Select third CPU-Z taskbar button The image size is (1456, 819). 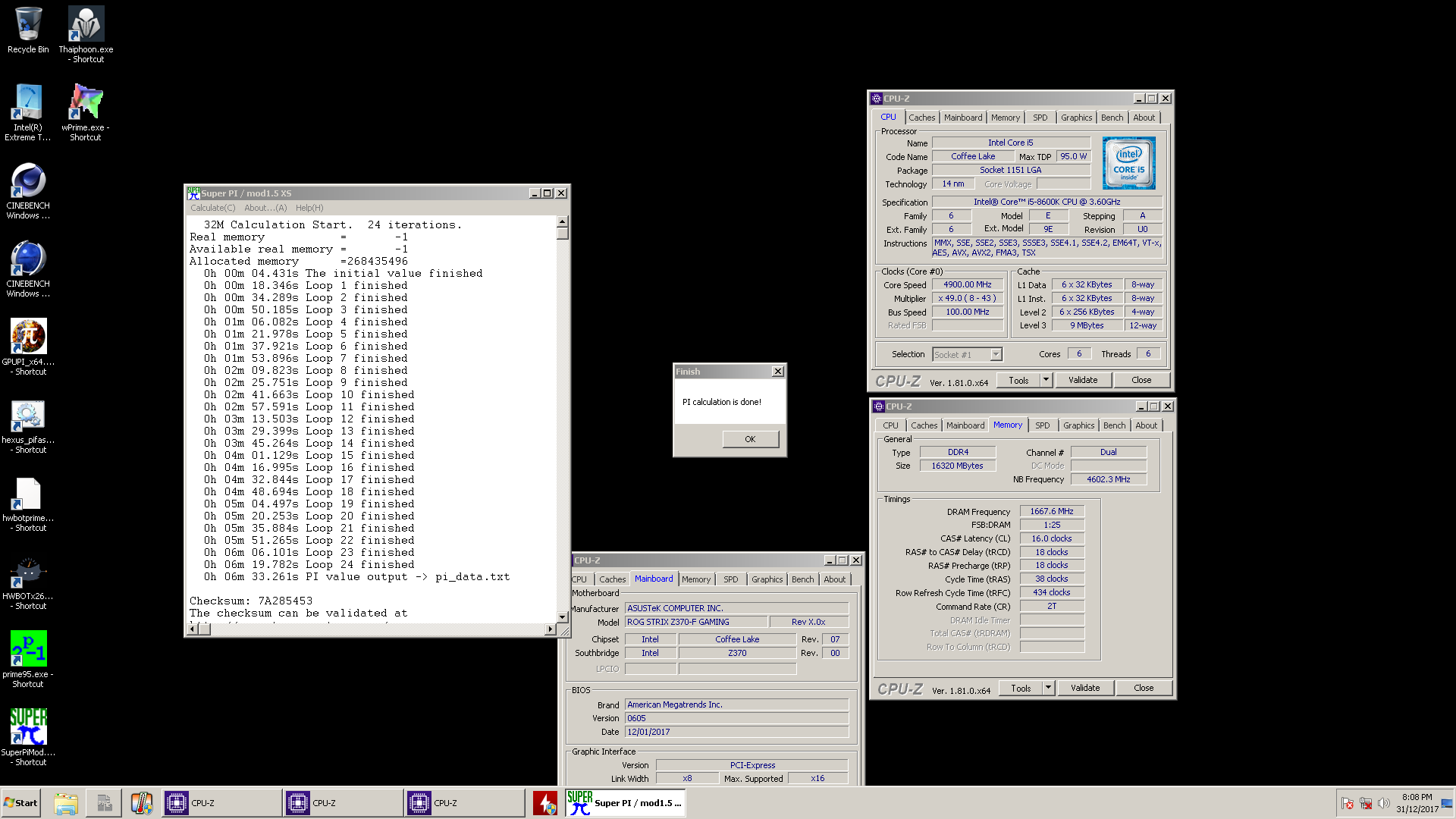click(x=464, y=803)
